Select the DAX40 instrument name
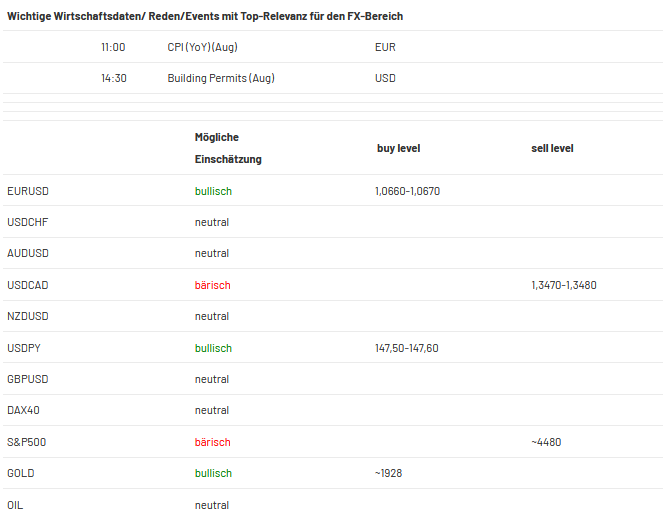671x515 pixels. pos(24,410)
